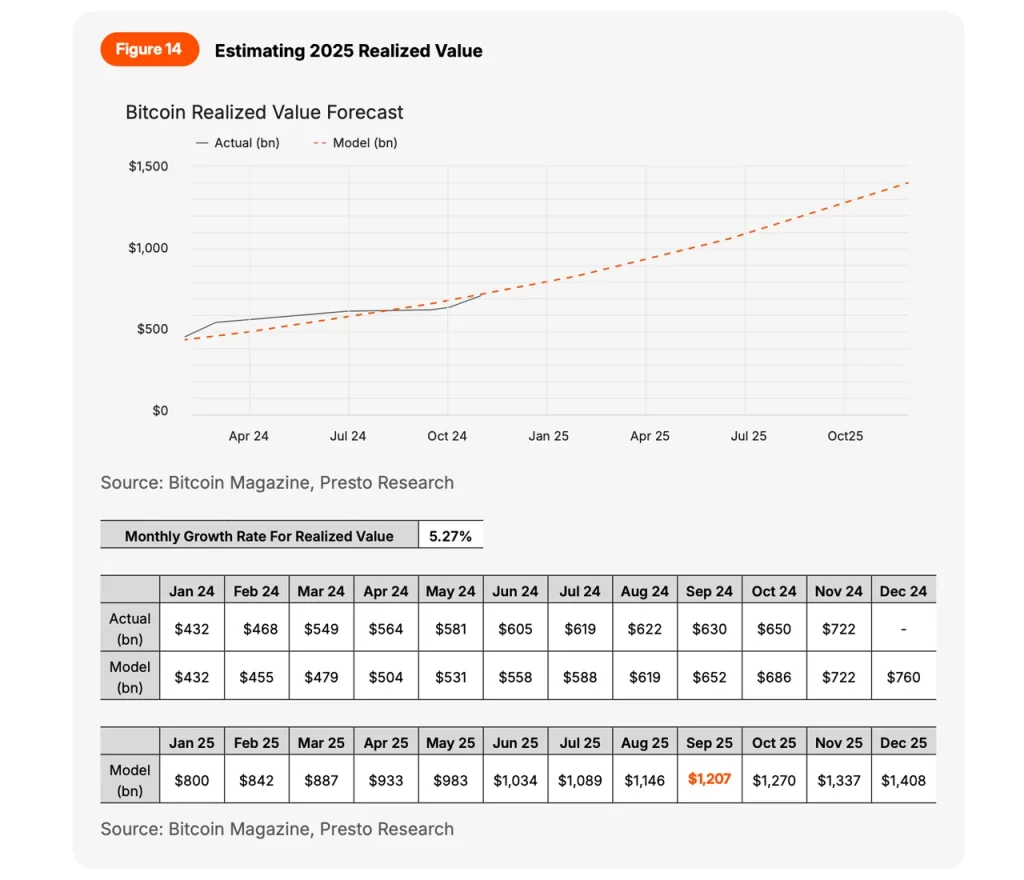This screenshot has width=1024, height=880.
Task: Click the $760 Dec 24 model value
Action: click(903, 677)
